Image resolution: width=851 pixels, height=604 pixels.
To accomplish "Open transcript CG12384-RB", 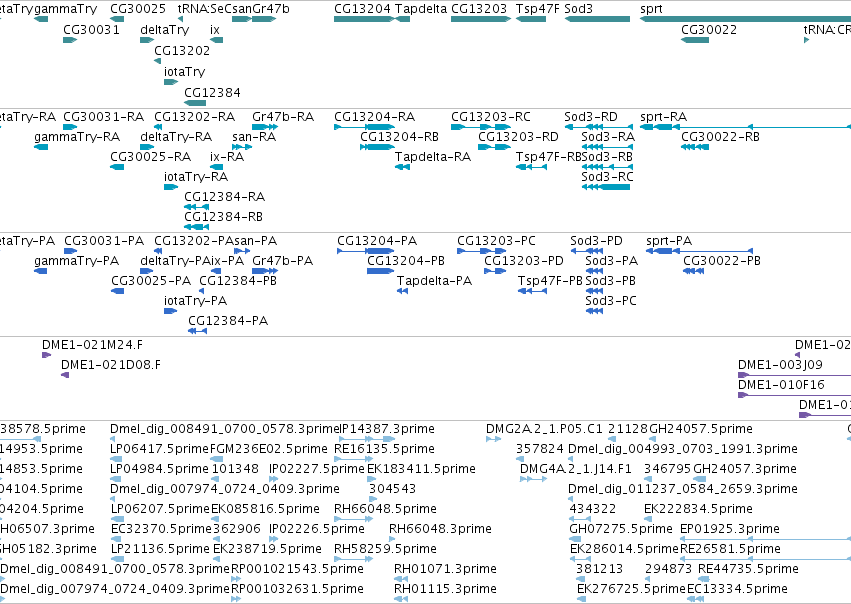I will click(x=223, y=217).
